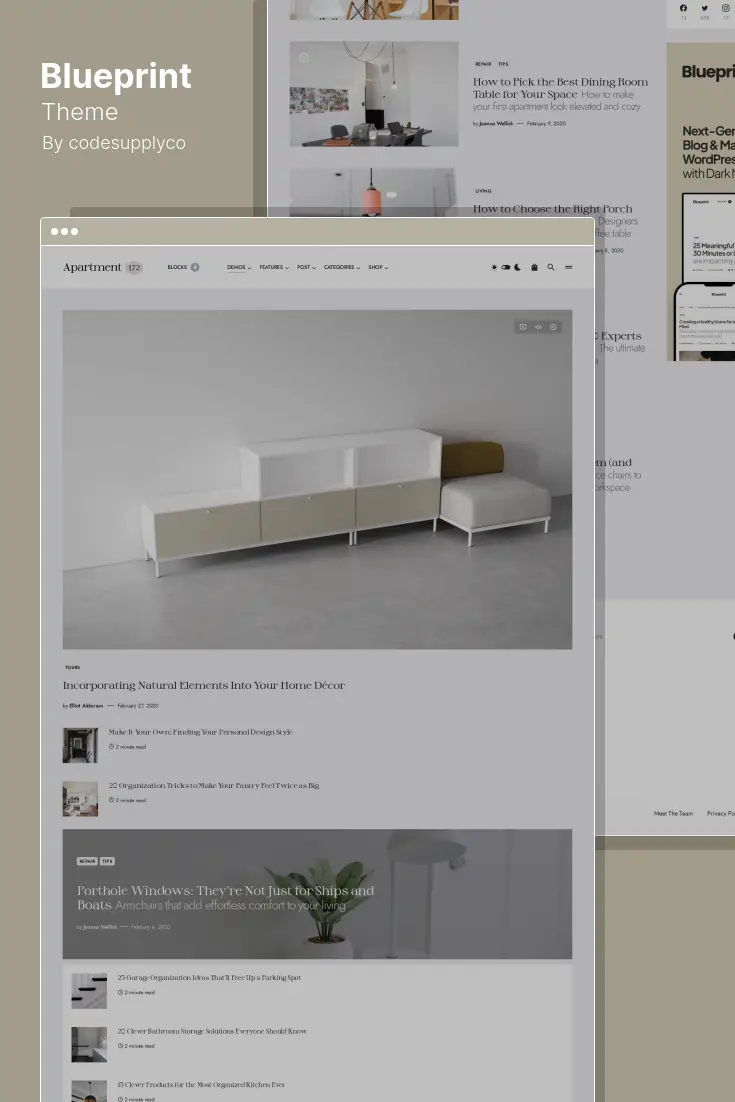Click Joanna Wellick on Porthole Windows banner

click(x=100, y=927)
